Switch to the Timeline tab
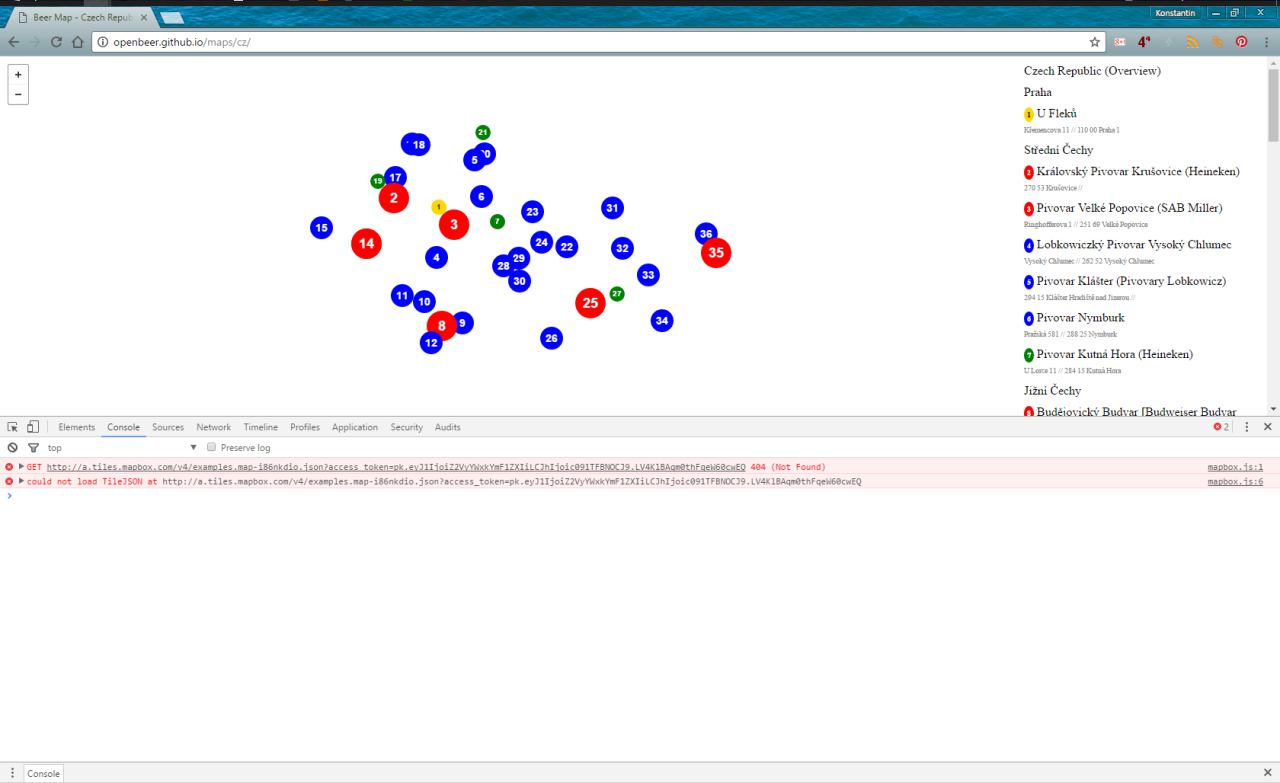Viewport: 1280px width, 783px height. (x=261, y=427)
